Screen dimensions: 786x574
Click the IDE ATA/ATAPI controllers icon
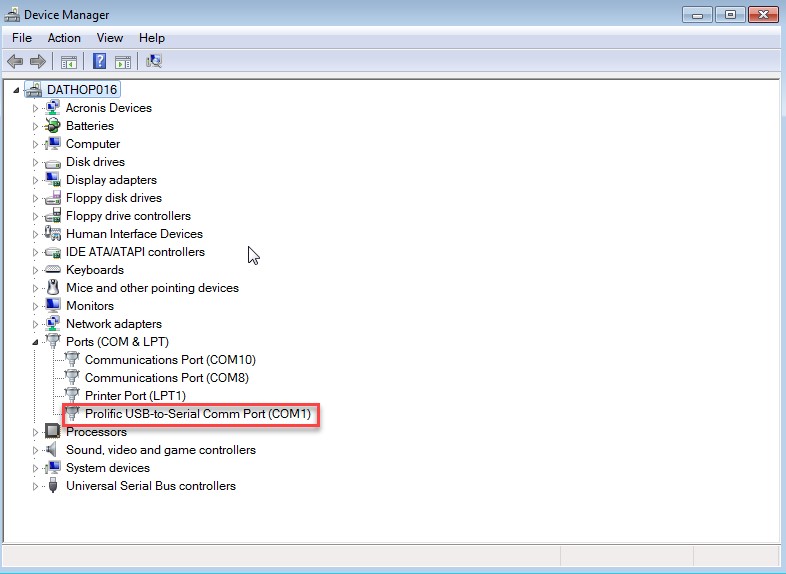pyautogui.click(x=53, y=252)
